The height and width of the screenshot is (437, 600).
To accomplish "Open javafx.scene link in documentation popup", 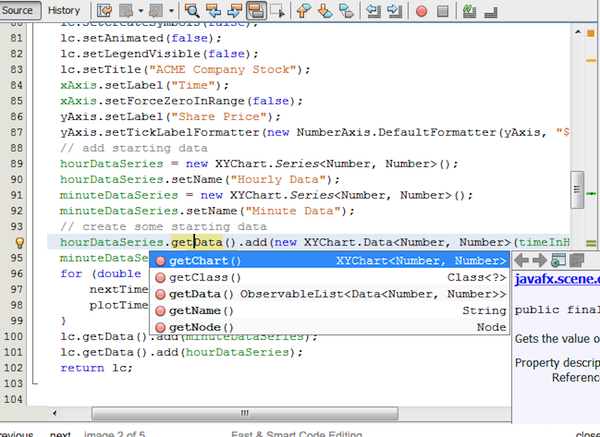I will pos(557,281).
